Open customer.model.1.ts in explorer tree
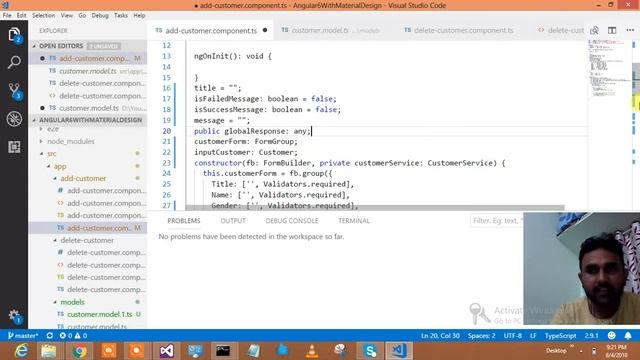640x360 pixels. [100, 314]
